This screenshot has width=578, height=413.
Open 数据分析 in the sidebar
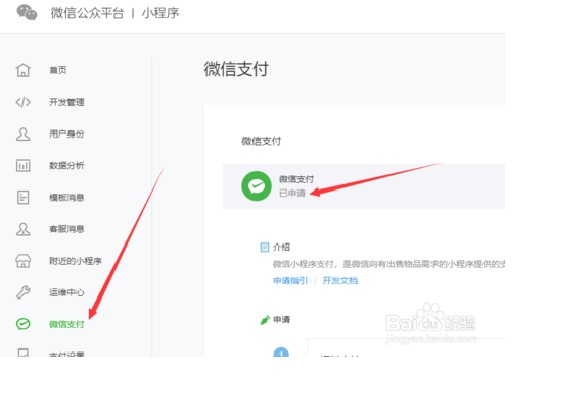67,166
